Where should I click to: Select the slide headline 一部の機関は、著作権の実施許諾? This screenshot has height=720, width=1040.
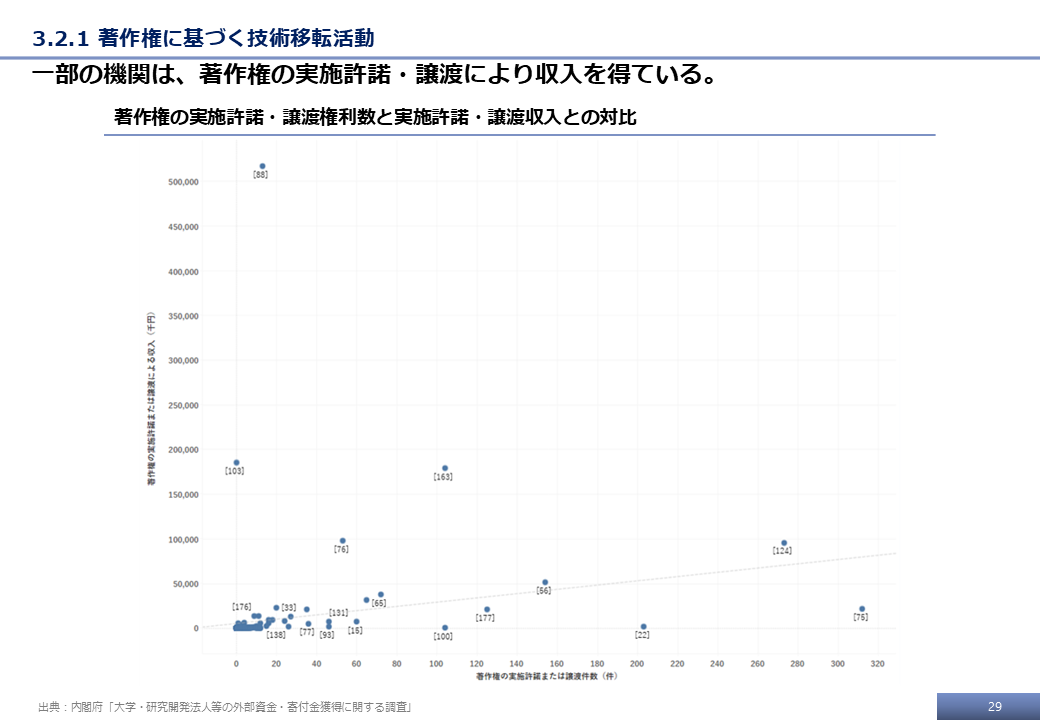(x=374, y=77)
